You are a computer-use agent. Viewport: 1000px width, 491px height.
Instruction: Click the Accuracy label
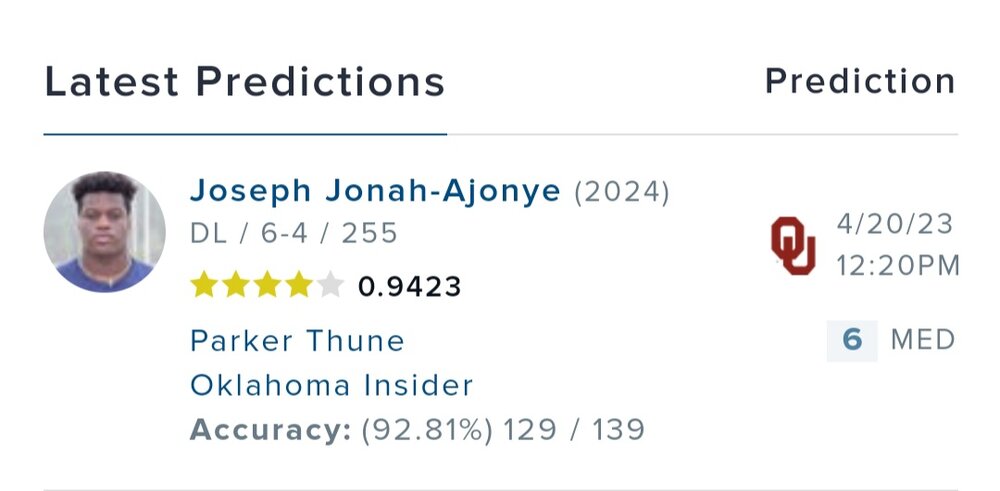pos(270,430)
